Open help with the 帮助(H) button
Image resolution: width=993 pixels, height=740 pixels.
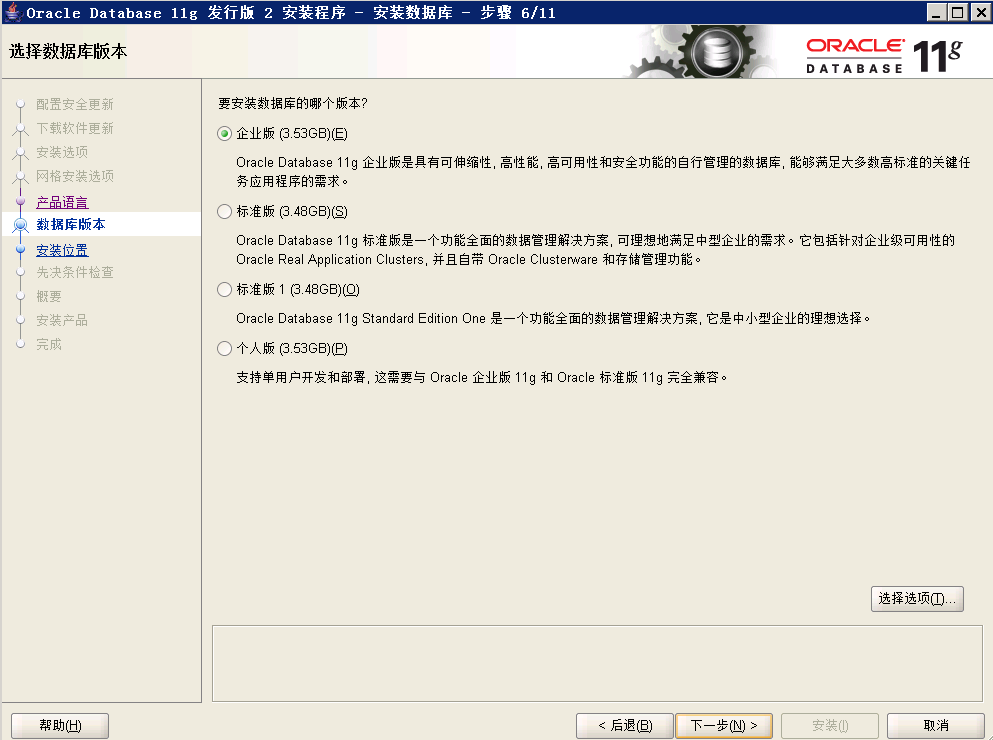(x=60, y=725)
